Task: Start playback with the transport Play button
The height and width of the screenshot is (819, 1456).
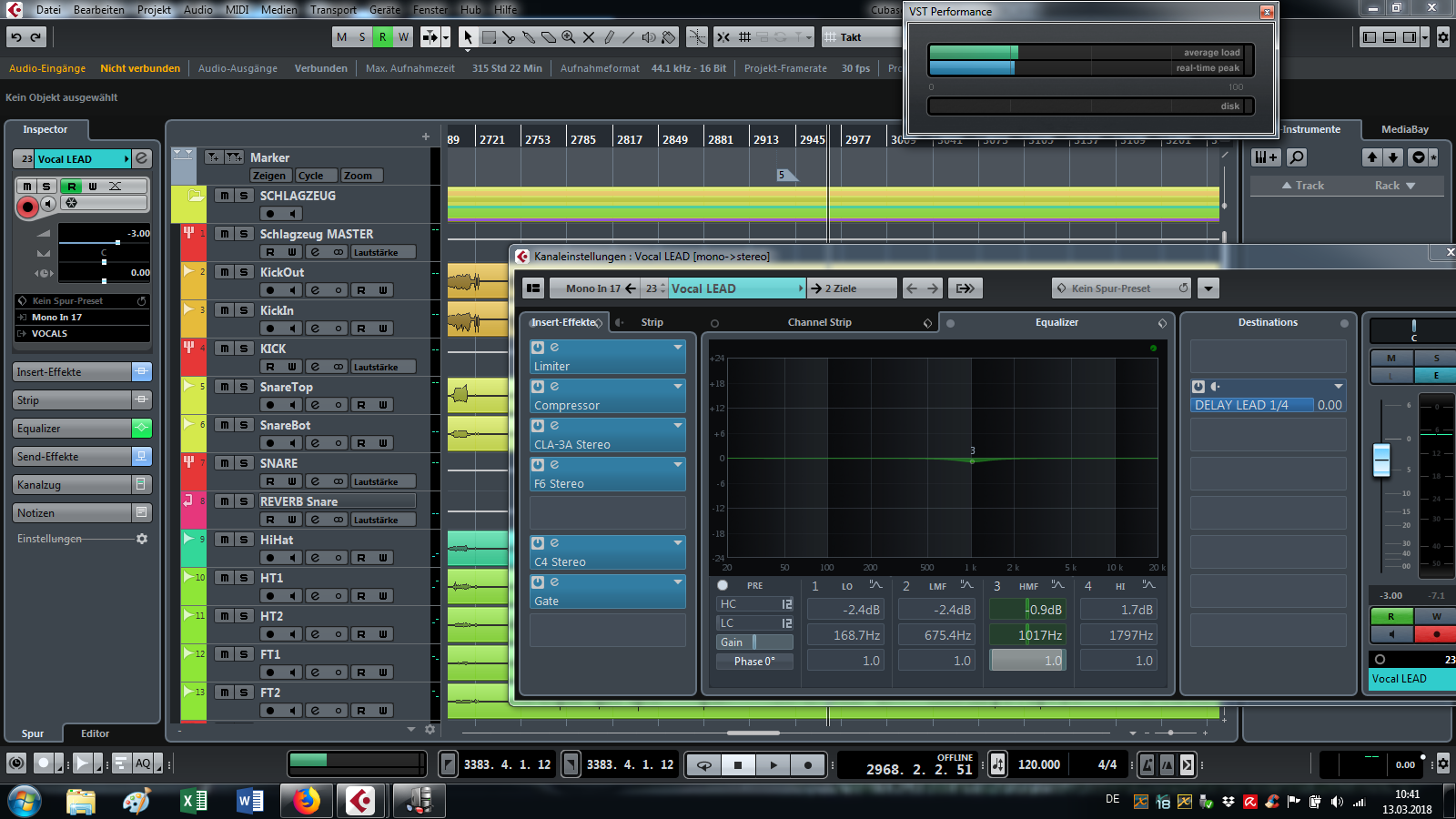Action: click(773, 765)
